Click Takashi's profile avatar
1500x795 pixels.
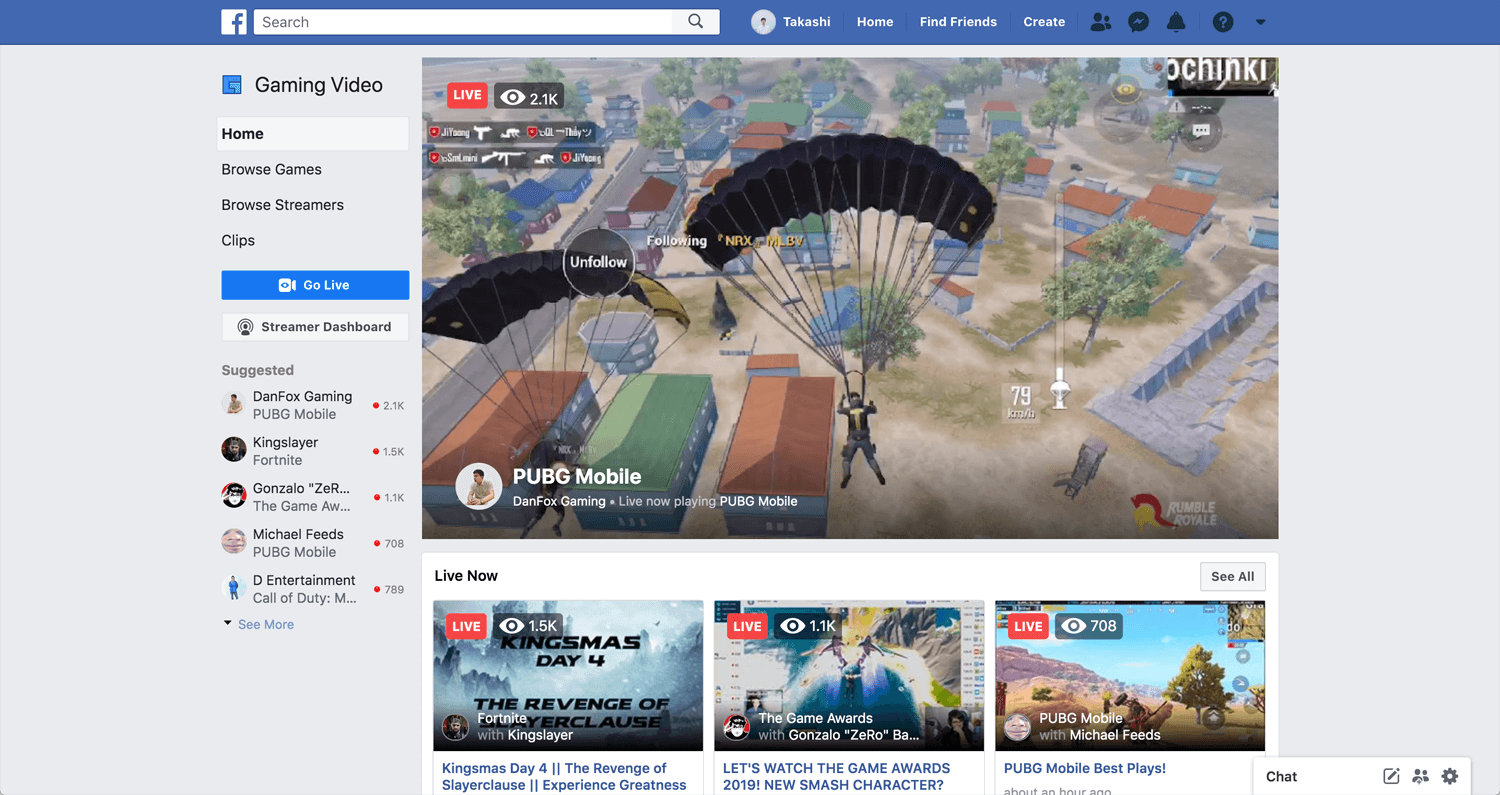click(x=763, y=22)
